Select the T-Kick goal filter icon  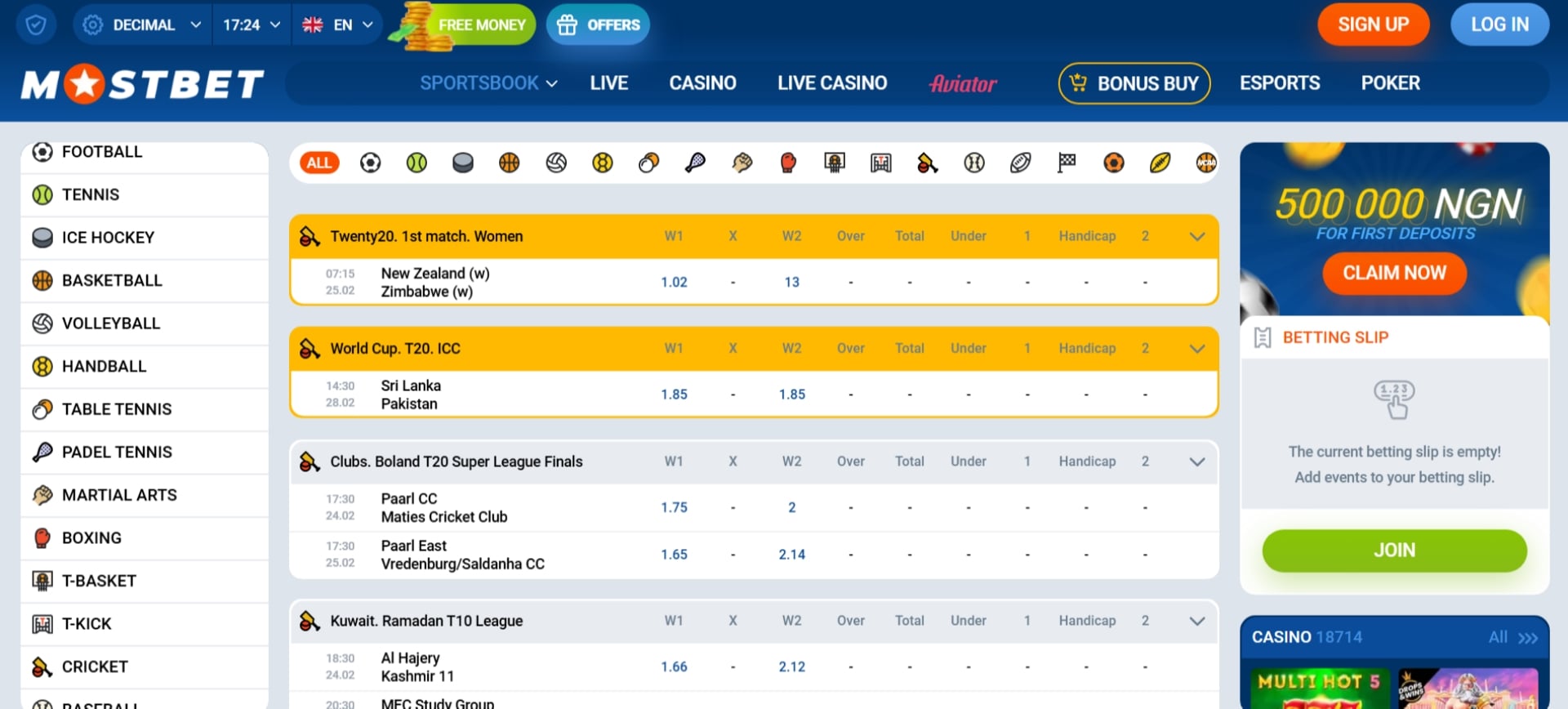click(x=881, y=163)
